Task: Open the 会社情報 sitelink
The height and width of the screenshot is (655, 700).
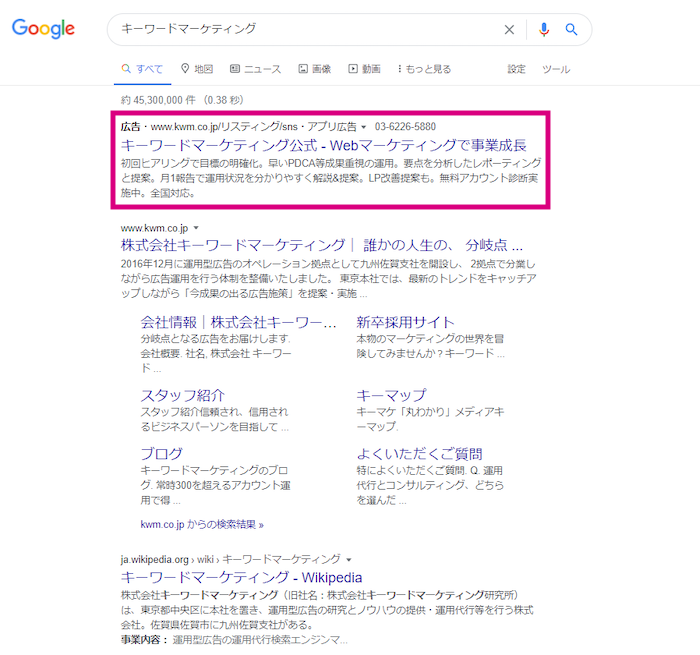Action: 238,322
